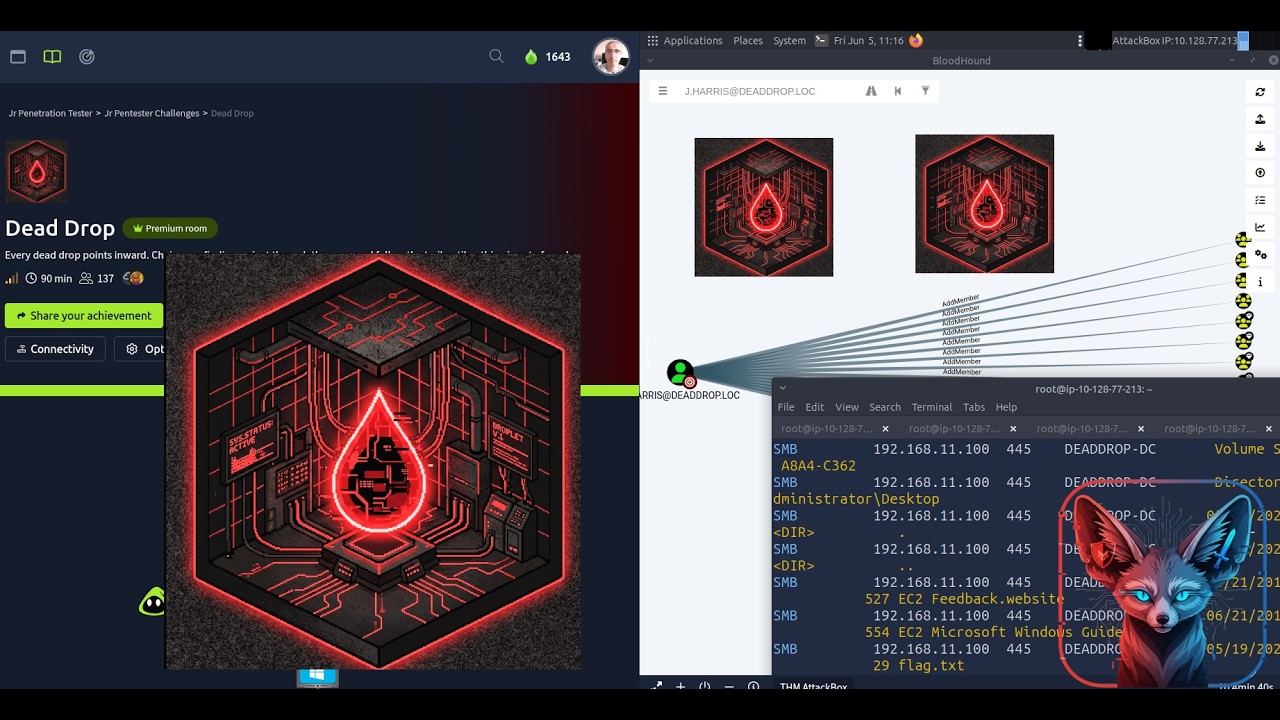The height and width of the screenshot is (720, 1280).
Task: Open terminal Tabs menu
Action: [974, 407]
